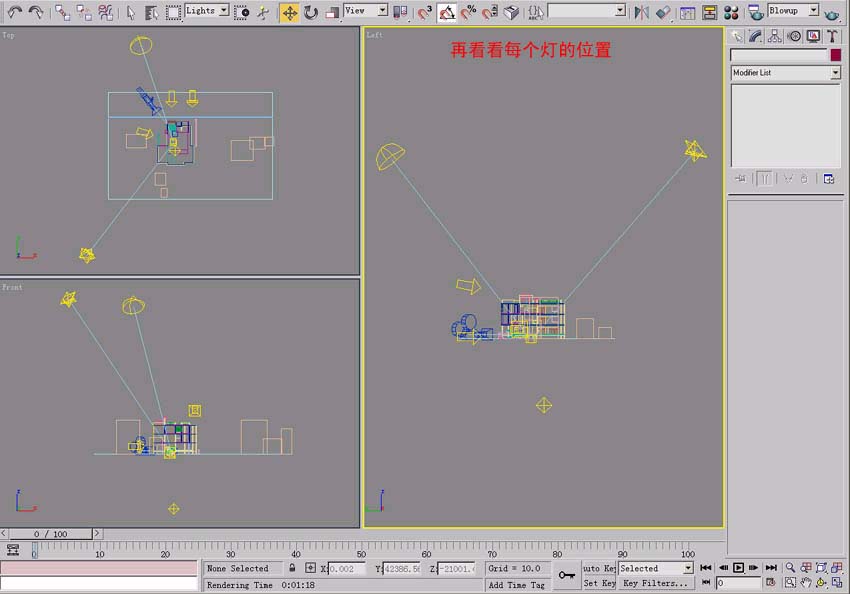Activate the Rotate transform tool
850x594 pixels.
(x=311, y=12)
